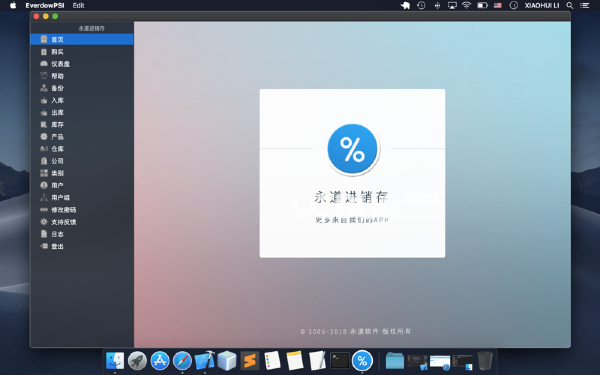Screen dimensions: 600x375
Task: Check the battery status icon
Action: click(x=482, y=5)
